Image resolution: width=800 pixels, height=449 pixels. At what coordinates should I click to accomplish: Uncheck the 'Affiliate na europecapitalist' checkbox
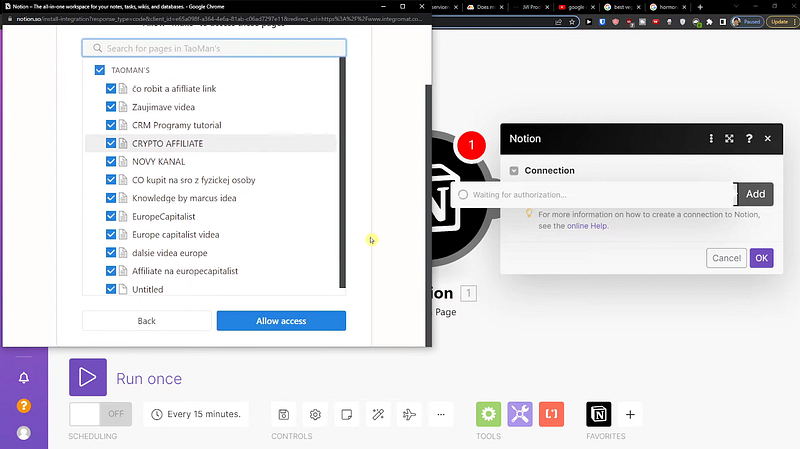pos(111,270)
